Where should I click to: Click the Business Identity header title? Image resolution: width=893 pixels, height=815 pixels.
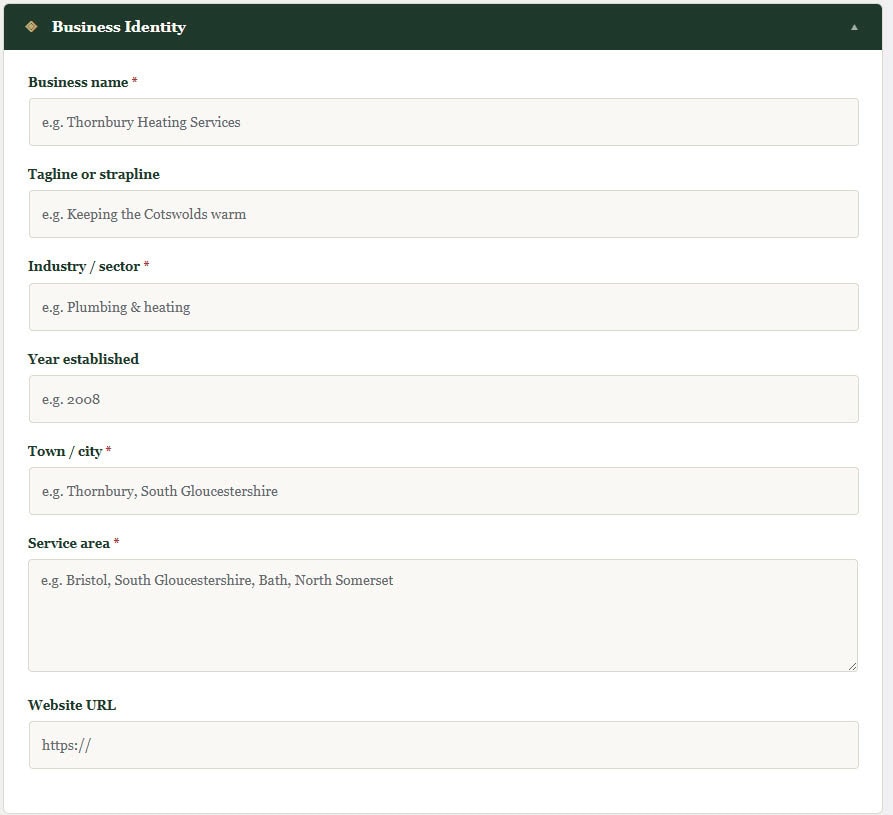click(x=119, y=27)
